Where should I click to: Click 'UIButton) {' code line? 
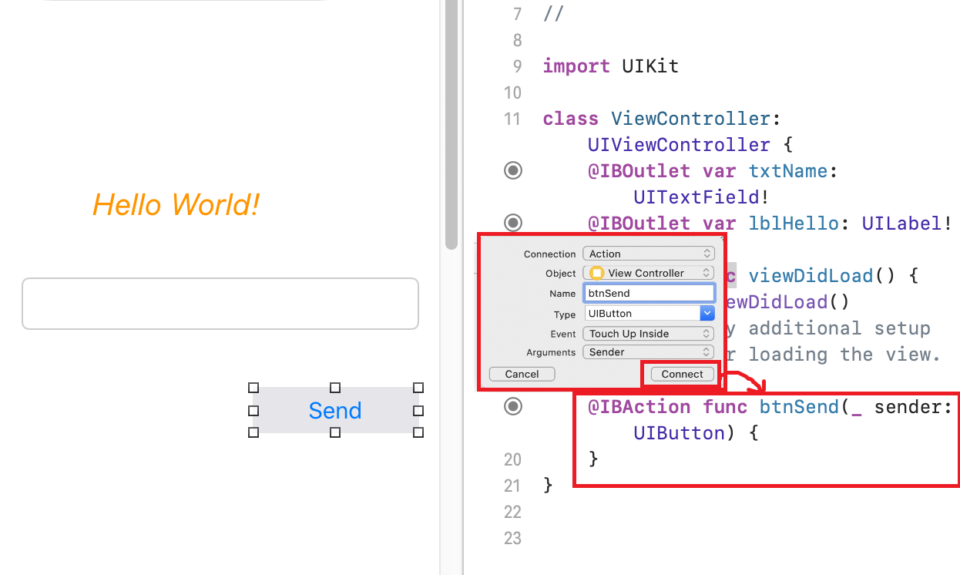coord(696,434)
